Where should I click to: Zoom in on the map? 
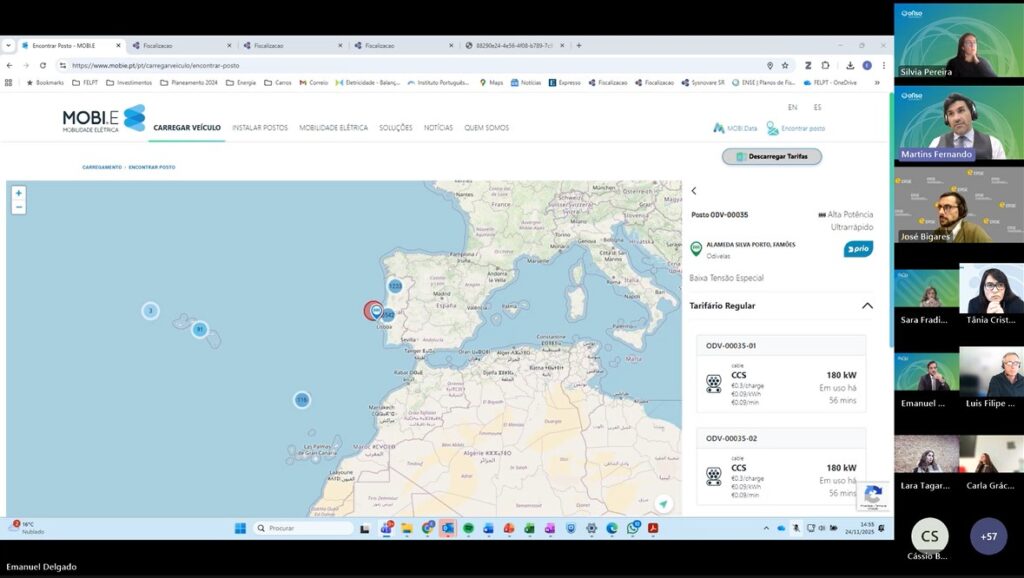tap(18, 193)
